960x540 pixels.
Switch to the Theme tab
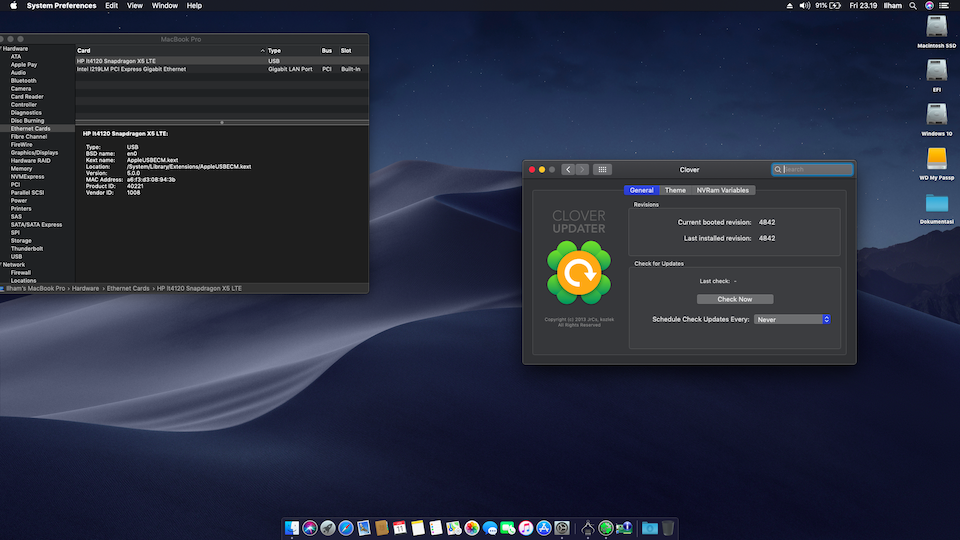click(x=676, y=190)
